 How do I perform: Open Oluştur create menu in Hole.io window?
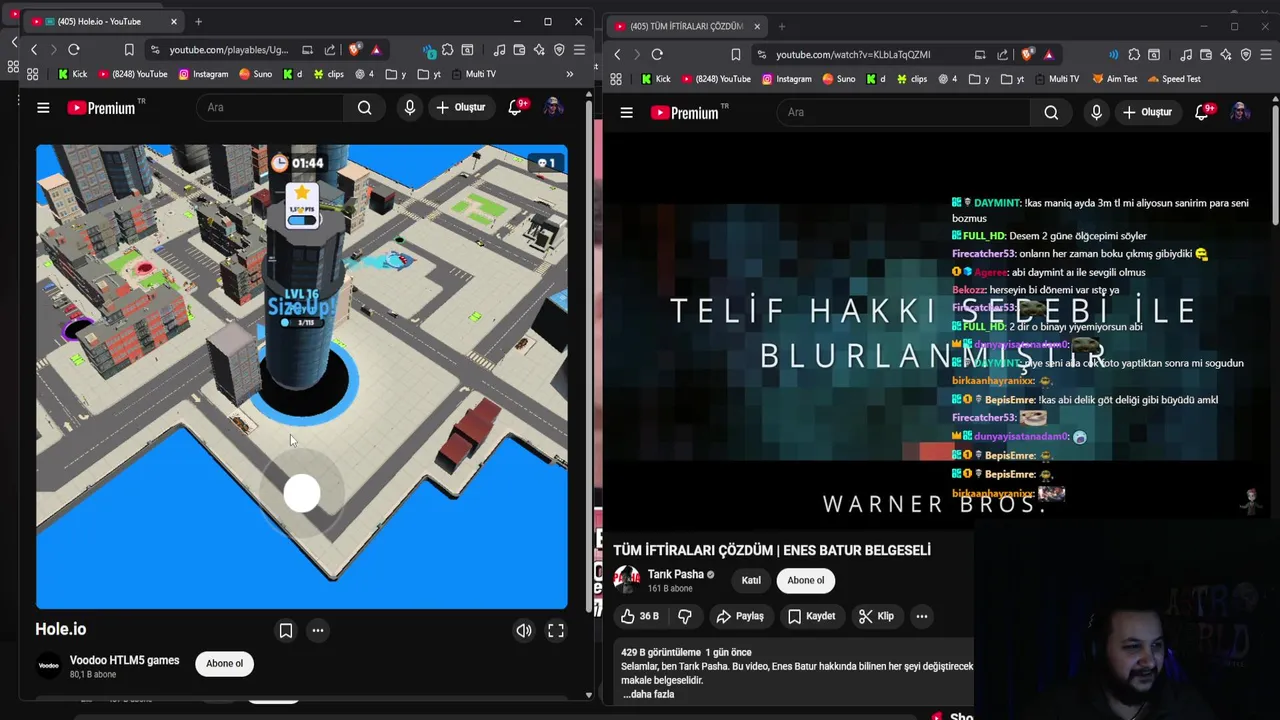(461, 108)
